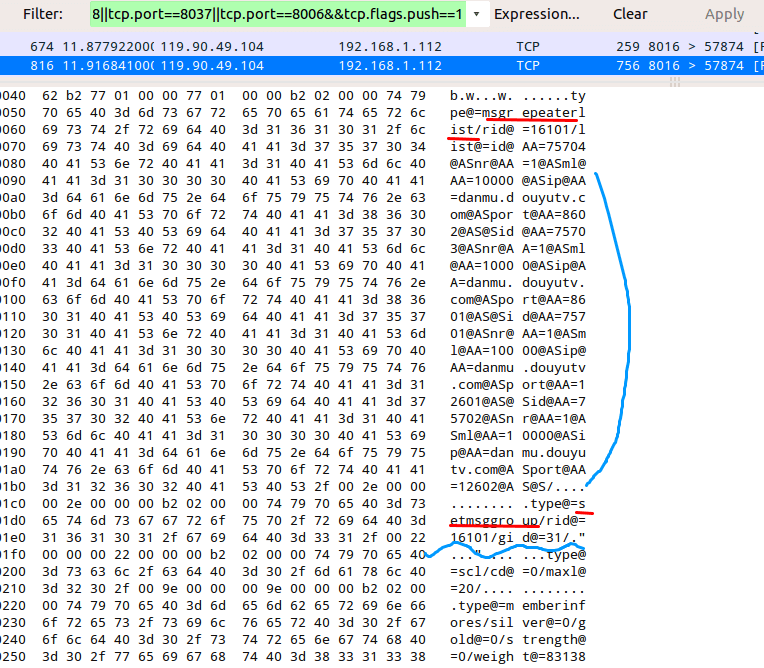Click ASCII text '16101/gi d@=31/."'

point(517,538)
